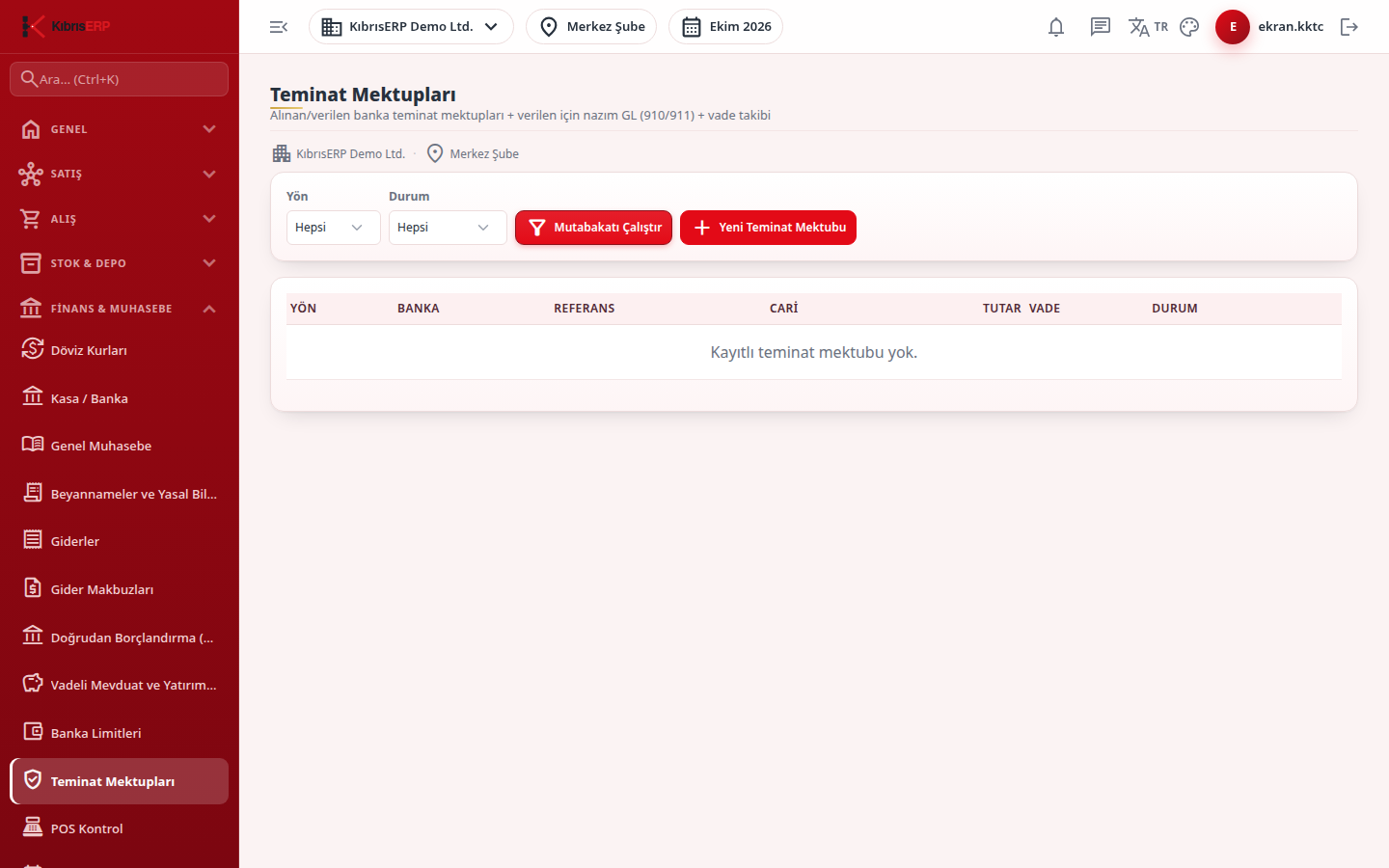Click the Gider Makbuzları receipt icon
The image size is (1389, 868).
pyautogui.click(x=33, y=588)
